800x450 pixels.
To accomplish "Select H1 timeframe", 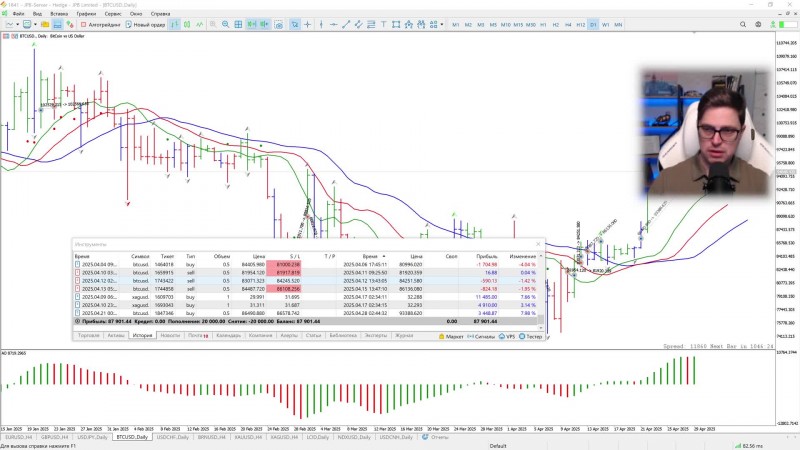I will point(543,24).
